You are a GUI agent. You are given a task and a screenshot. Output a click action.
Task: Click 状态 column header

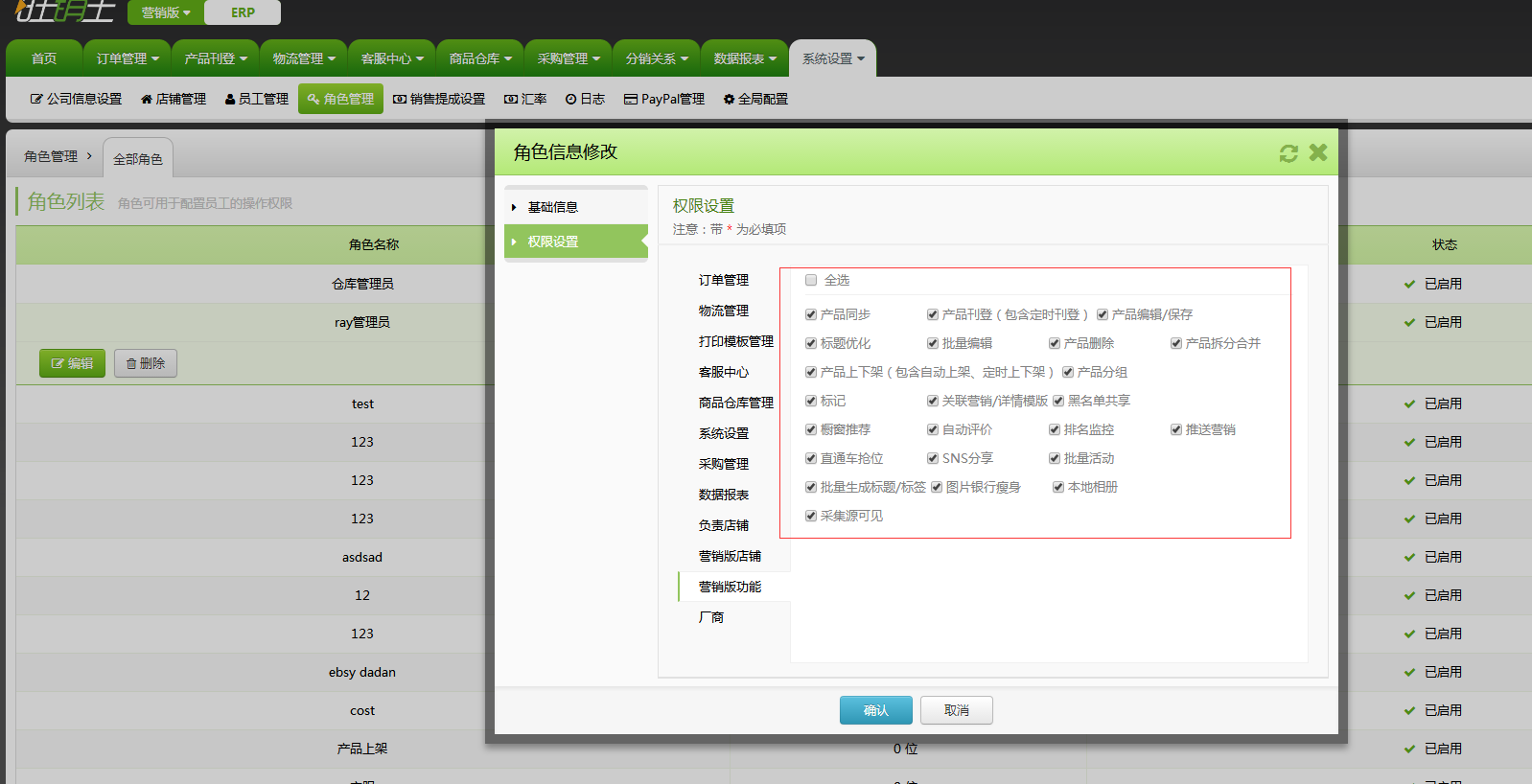pyautogui.click(x=1445, y=244)
